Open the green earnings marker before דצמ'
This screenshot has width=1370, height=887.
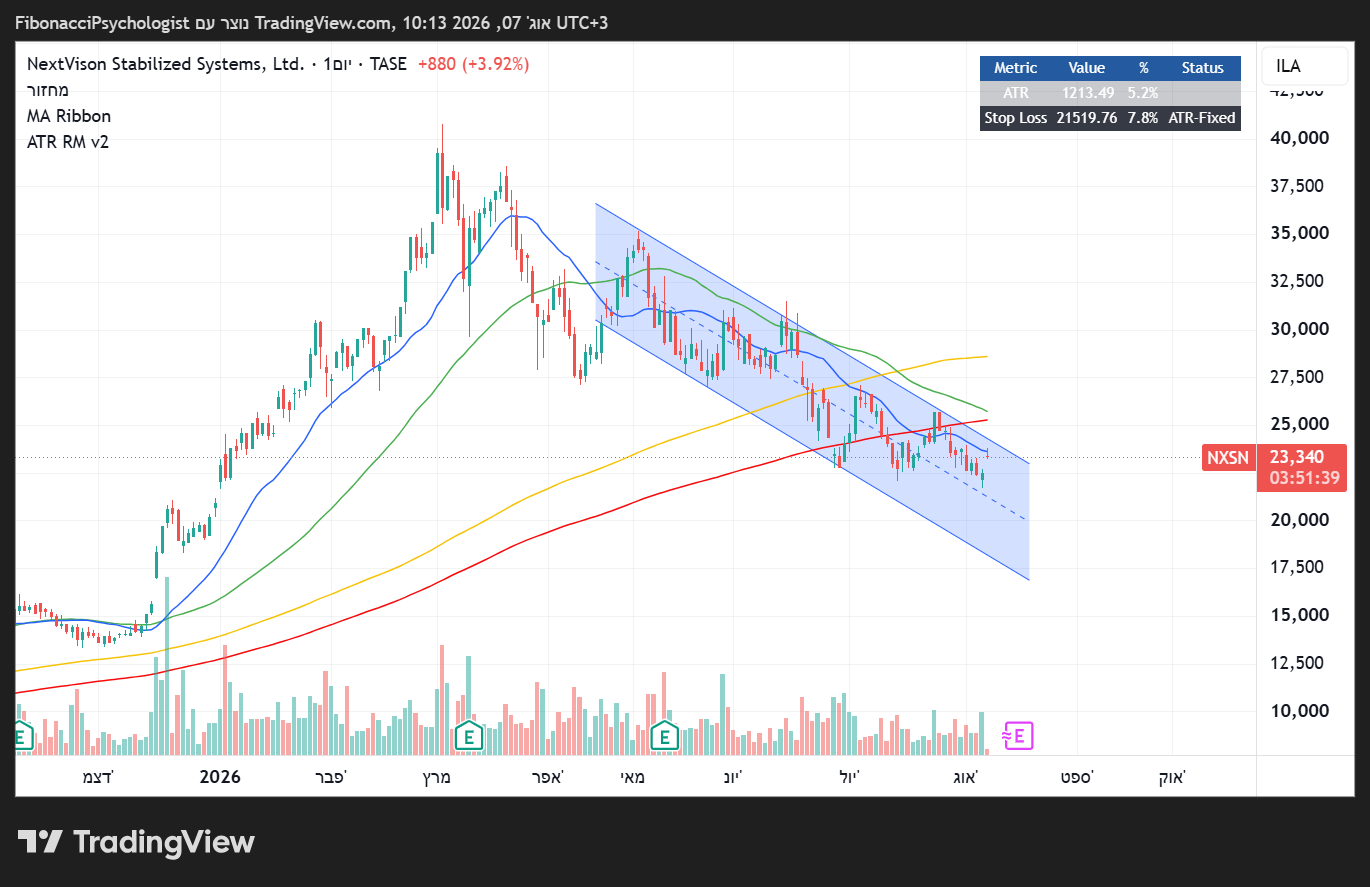click(x=23, y=737)
